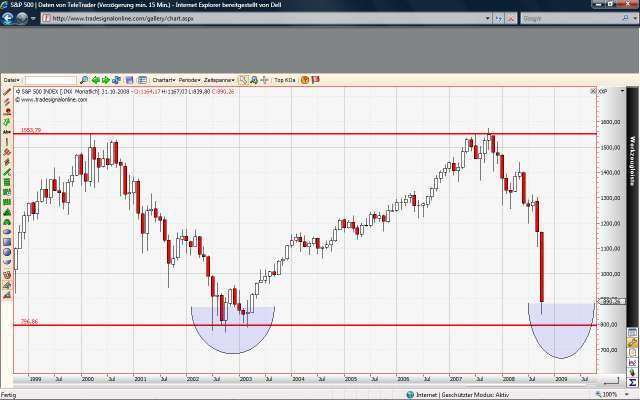Select the trend line drawing tool
This screenshot has width=640, height=400.
click(x=7, y=92)
